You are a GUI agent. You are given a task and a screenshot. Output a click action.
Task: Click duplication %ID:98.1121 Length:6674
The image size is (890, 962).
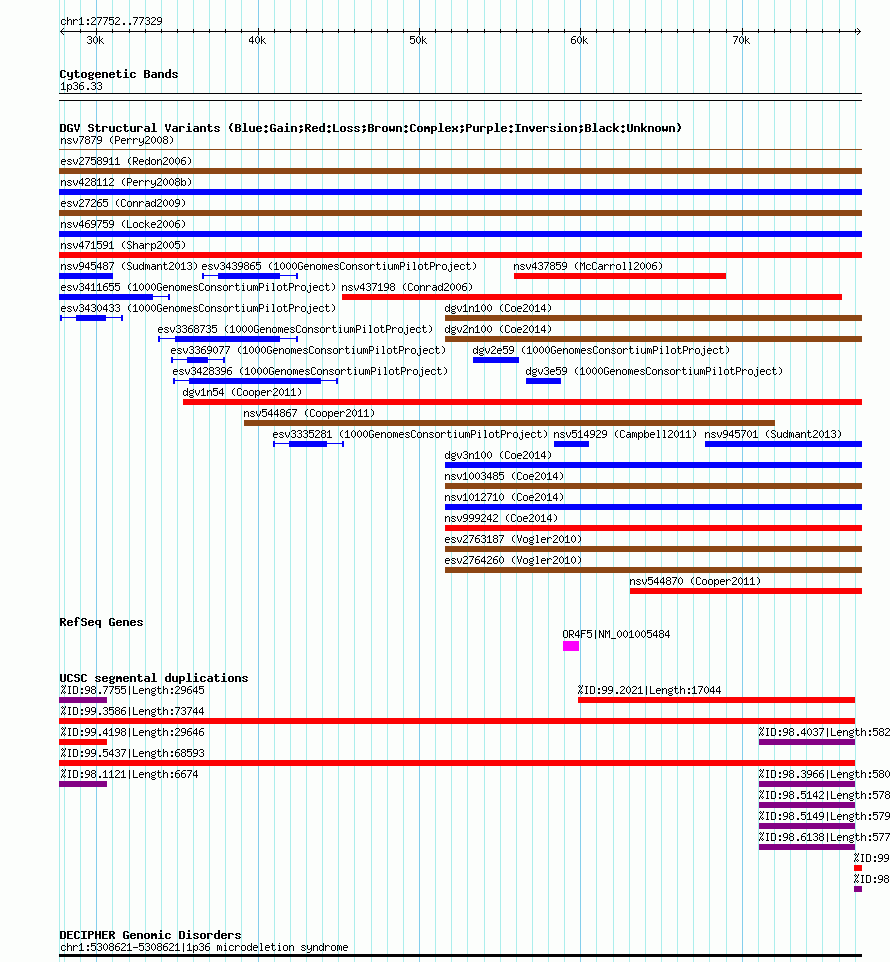coord(129,774)
